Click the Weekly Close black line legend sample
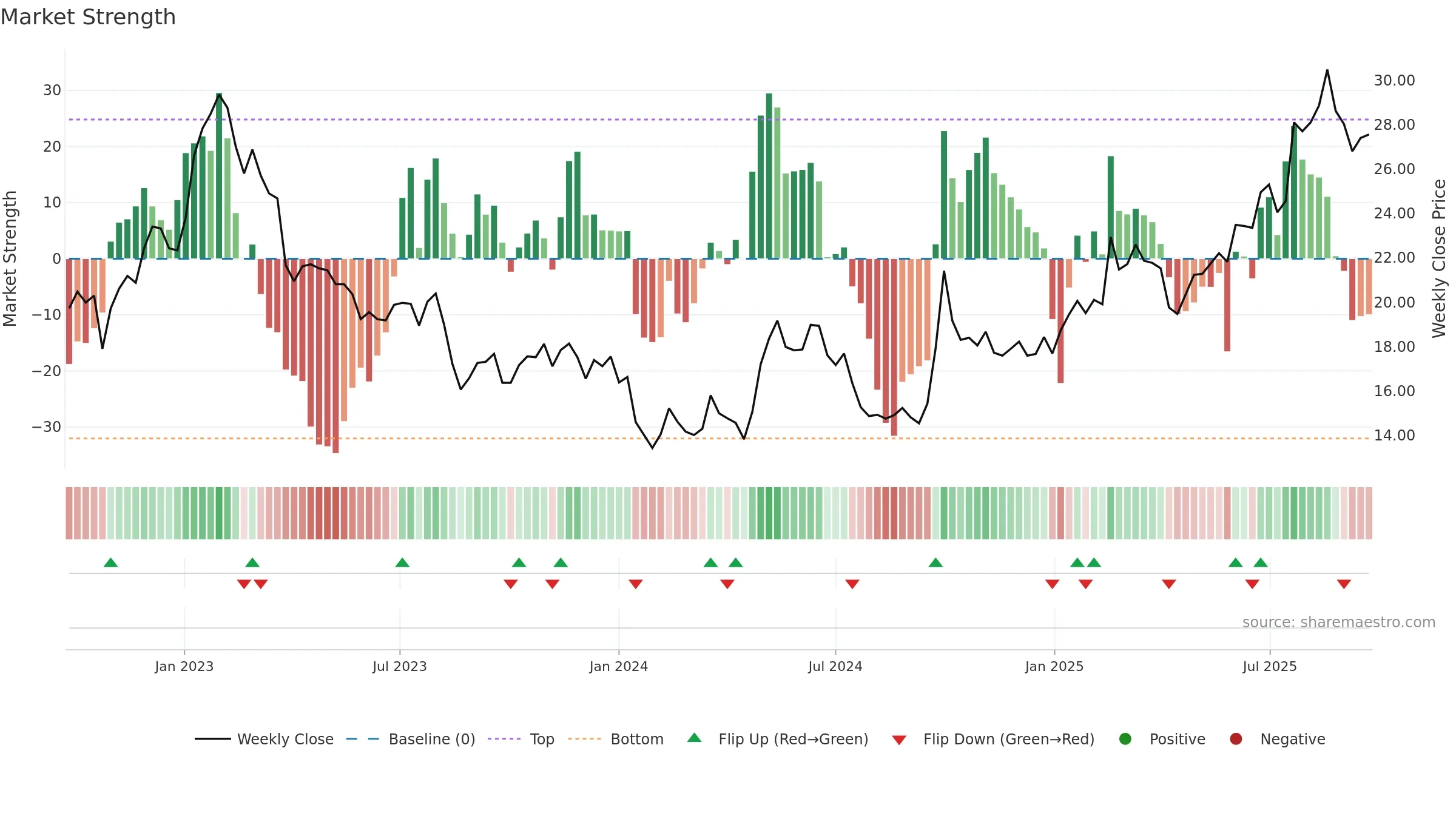The height and width of the screenshot is (819, 1456). pyautogui.click(x=212, y=739)
